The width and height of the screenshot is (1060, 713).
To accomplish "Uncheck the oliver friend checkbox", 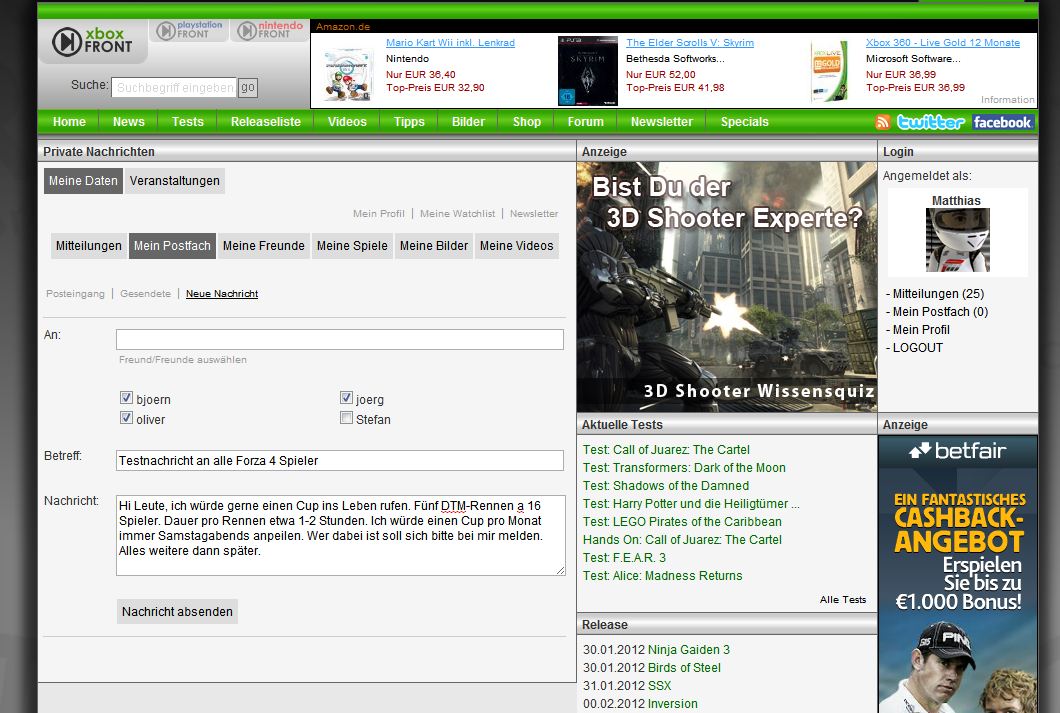I will point(126,418).
